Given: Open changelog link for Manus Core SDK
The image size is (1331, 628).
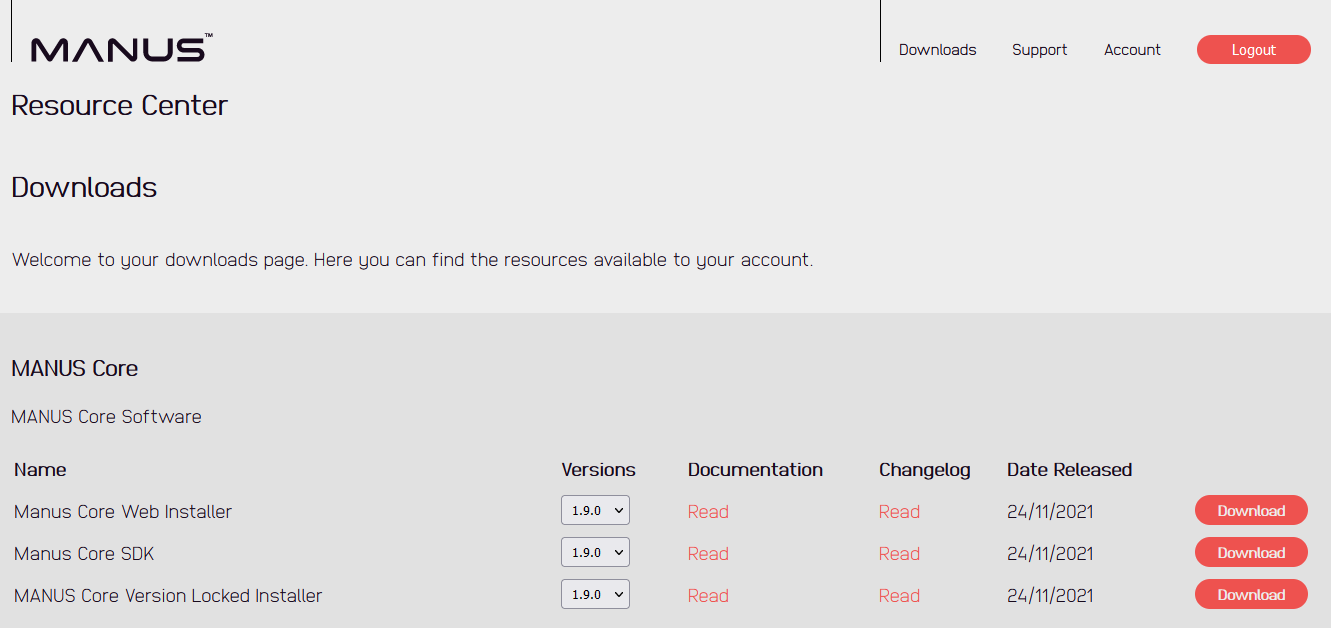Looking at the screenshot, I should tap(899, 554).
